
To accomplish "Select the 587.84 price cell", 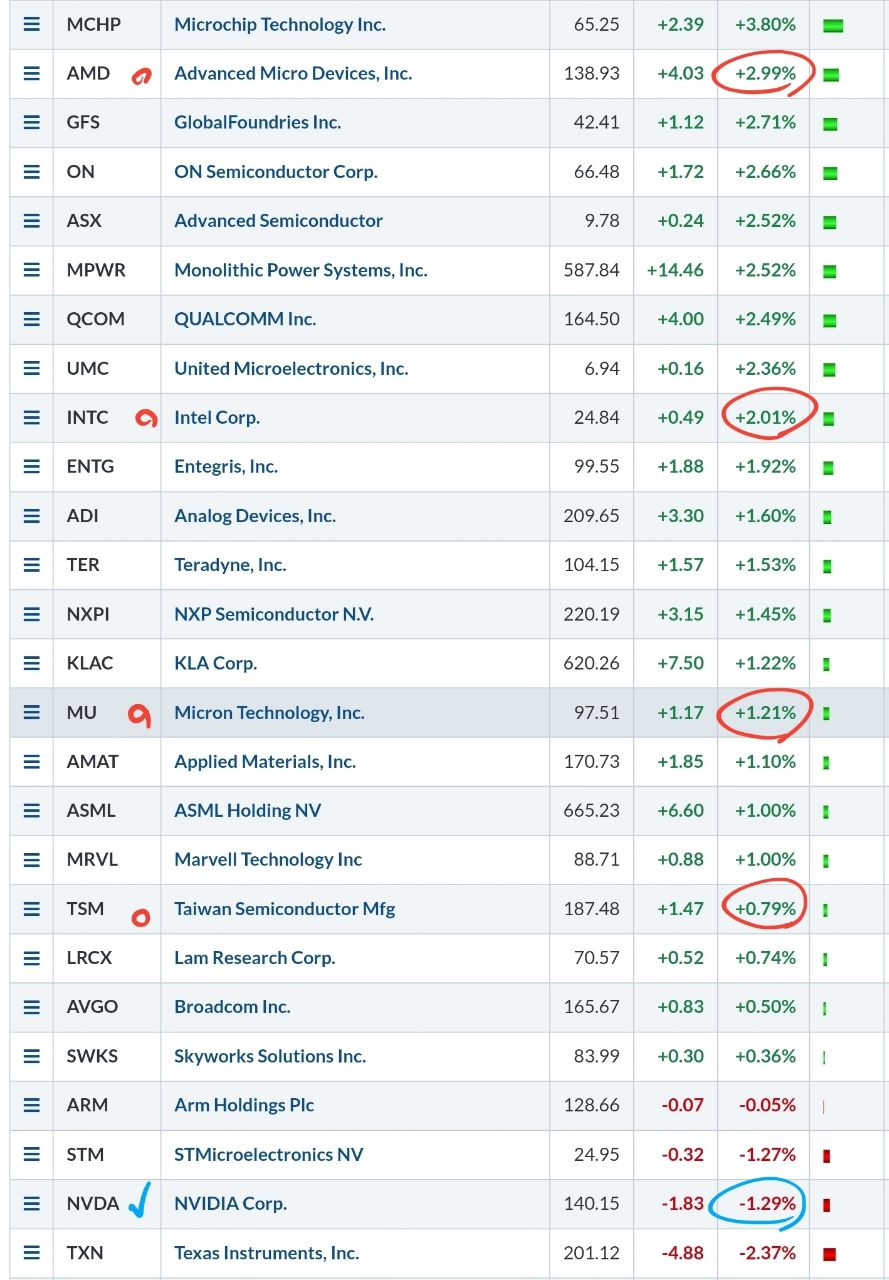I will click(x=592, y=270).
